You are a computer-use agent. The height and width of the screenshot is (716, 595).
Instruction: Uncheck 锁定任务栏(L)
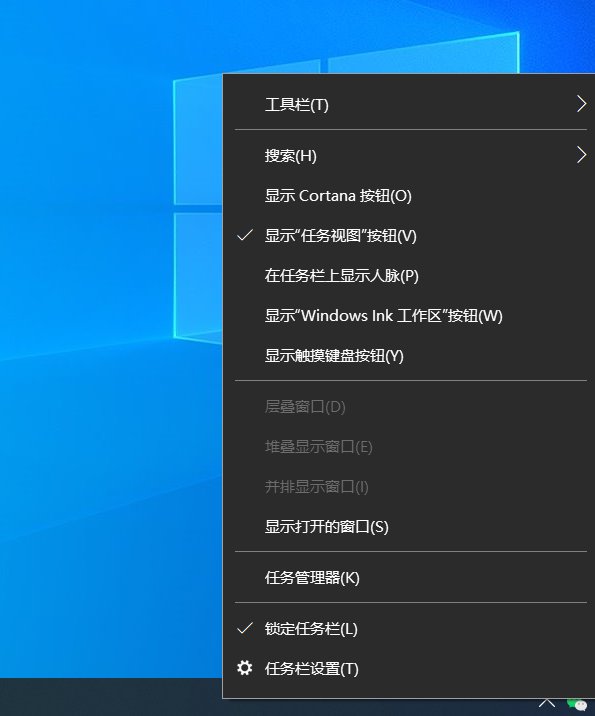click(x=410, y=629)
